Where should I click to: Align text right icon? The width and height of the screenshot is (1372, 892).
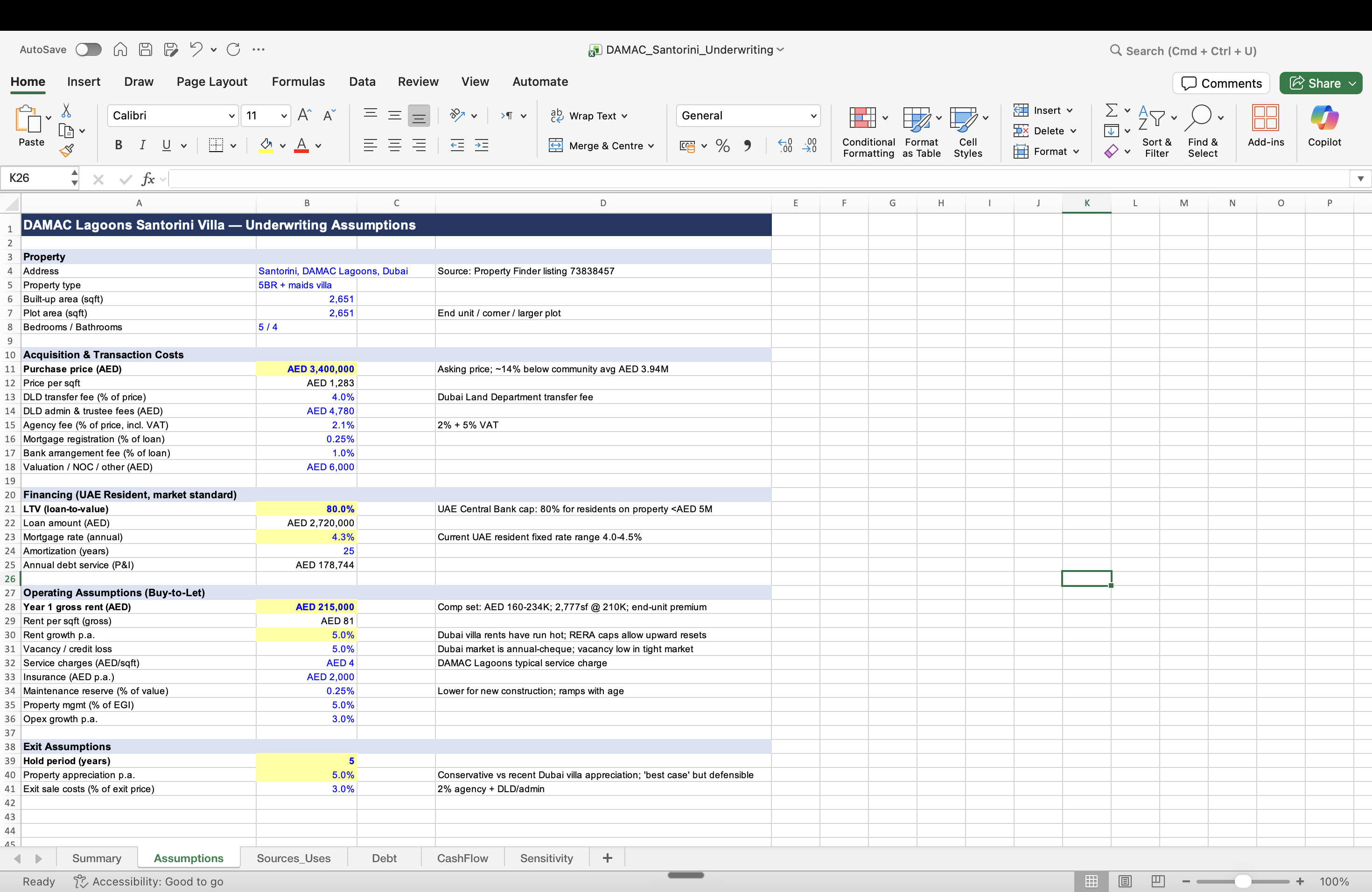[x=419, y=145]
